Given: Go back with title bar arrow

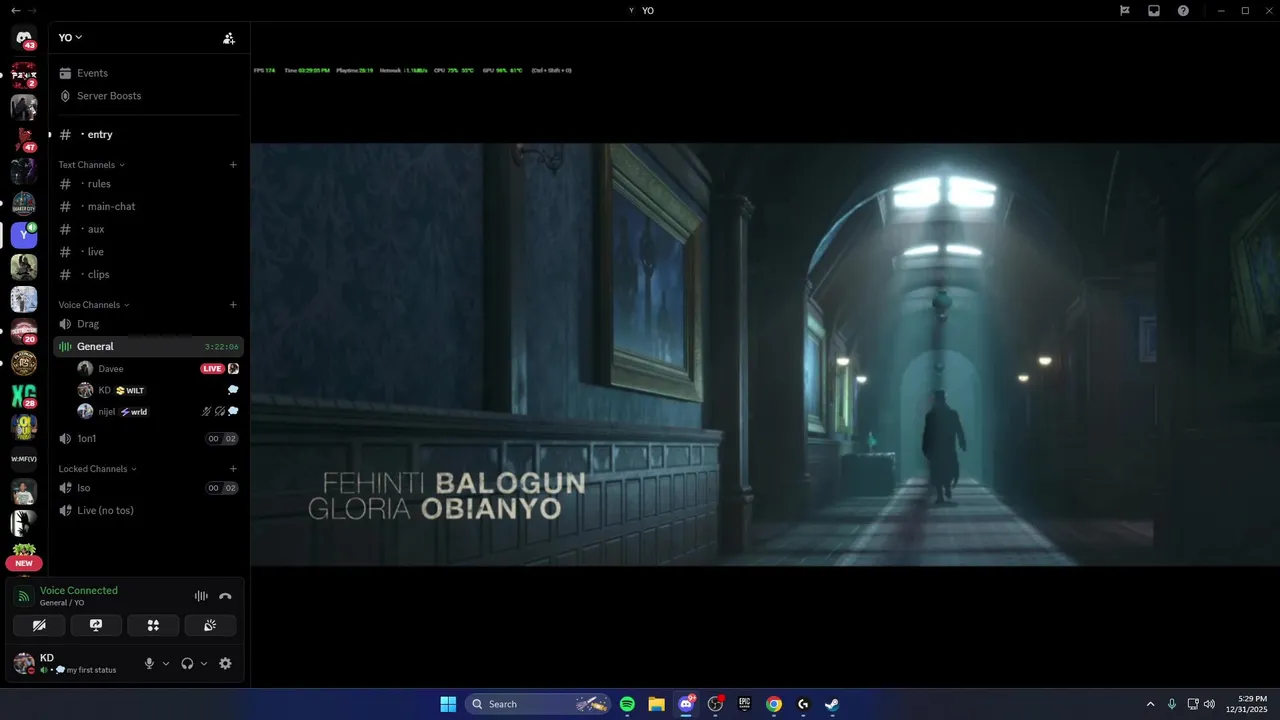Looking at the screenshot, I should point(15,10).
